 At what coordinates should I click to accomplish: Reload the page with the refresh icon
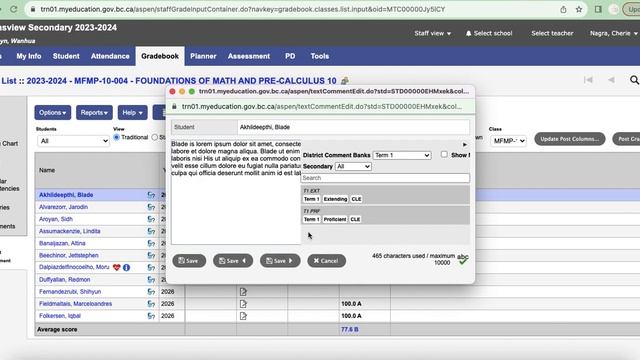click(13, 9)
